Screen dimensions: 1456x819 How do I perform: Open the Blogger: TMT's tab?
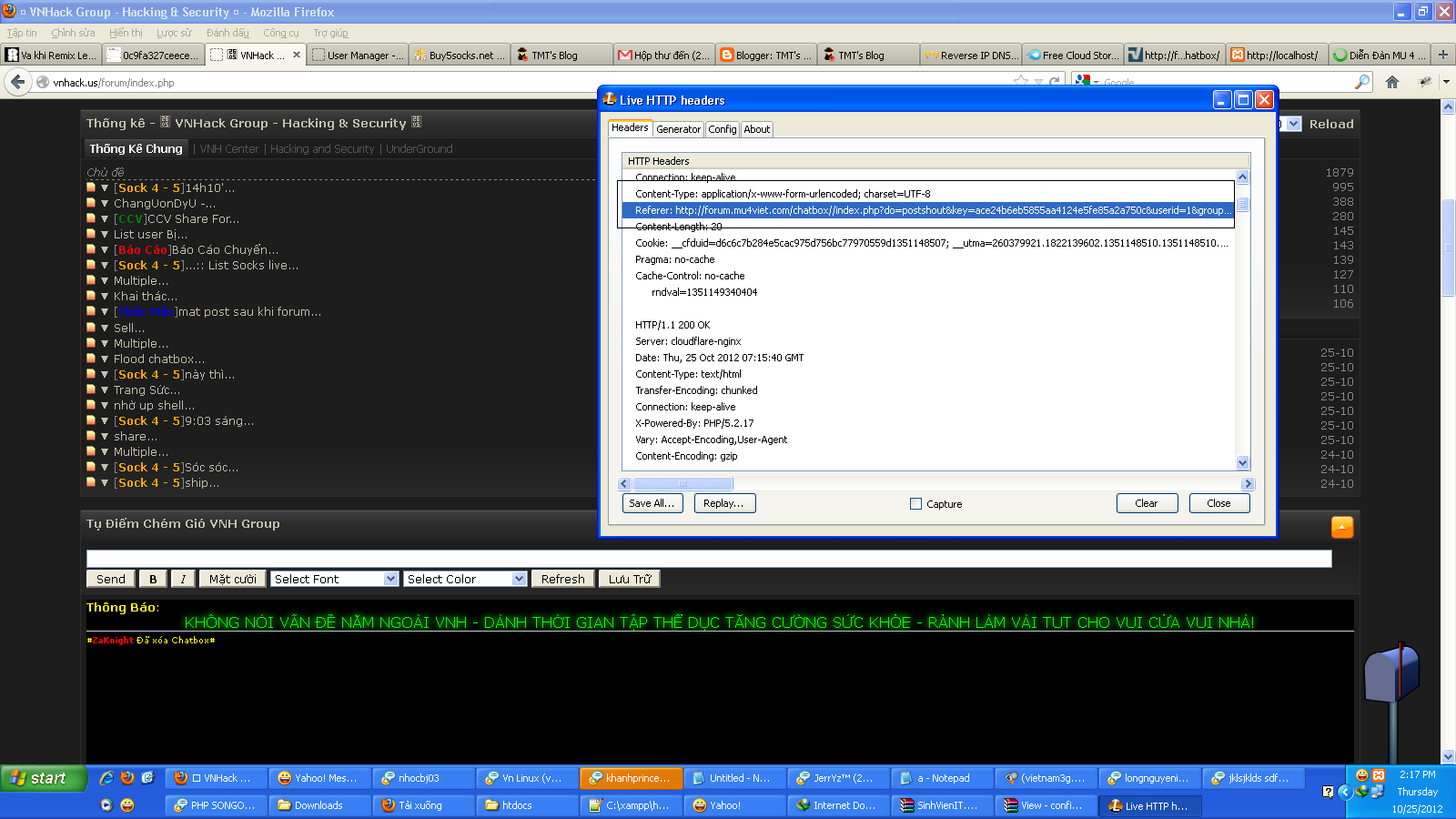[x=765, y=55]
